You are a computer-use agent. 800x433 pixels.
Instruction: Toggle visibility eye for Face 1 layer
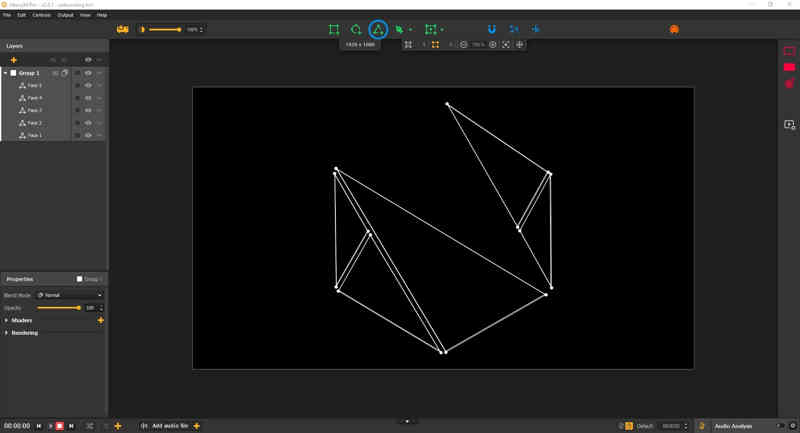[88, 135]
